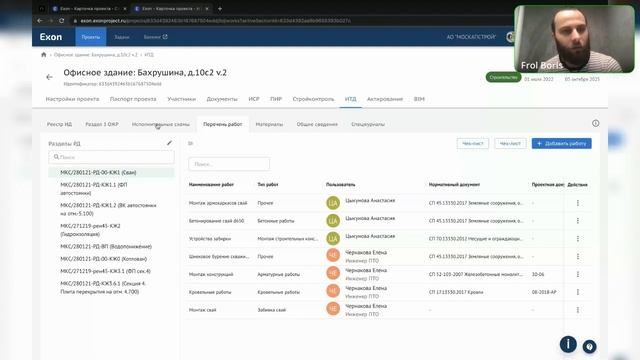This screenshot has height=360, width=640.
Task: Open the Проекты header menu
Action: click(91, 37)
